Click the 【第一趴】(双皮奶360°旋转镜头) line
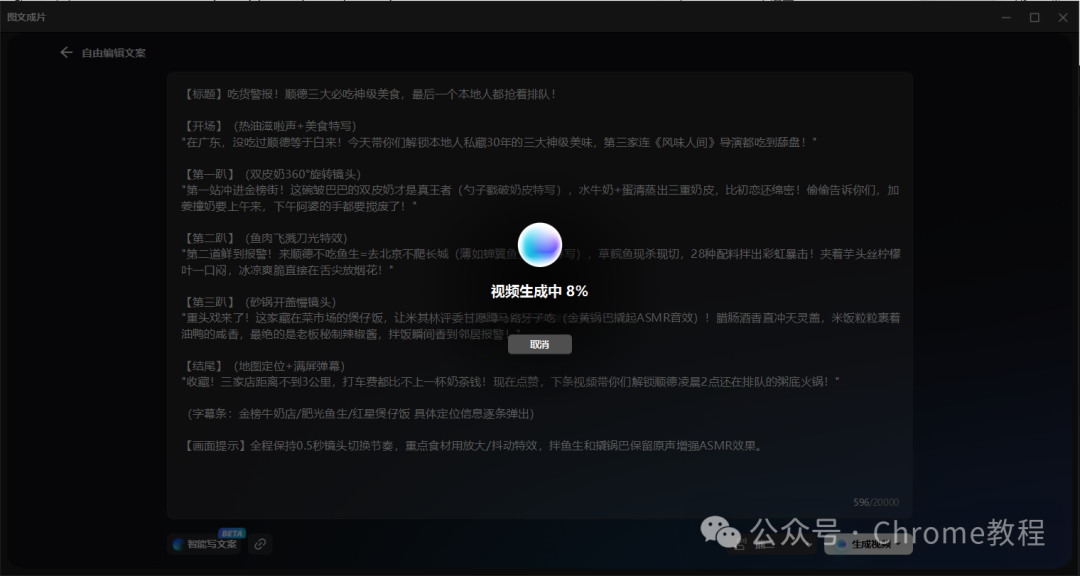Screen dimensions: 1080x576 (x=271, y=174)
